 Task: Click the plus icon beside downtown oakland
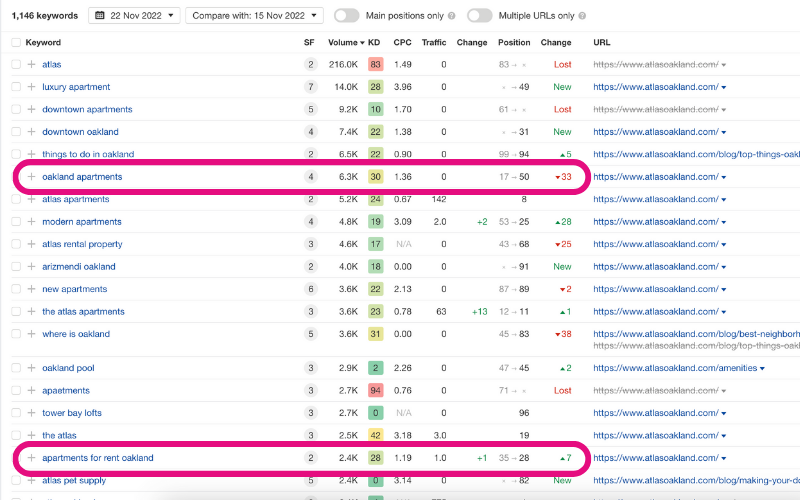(31, 132)
